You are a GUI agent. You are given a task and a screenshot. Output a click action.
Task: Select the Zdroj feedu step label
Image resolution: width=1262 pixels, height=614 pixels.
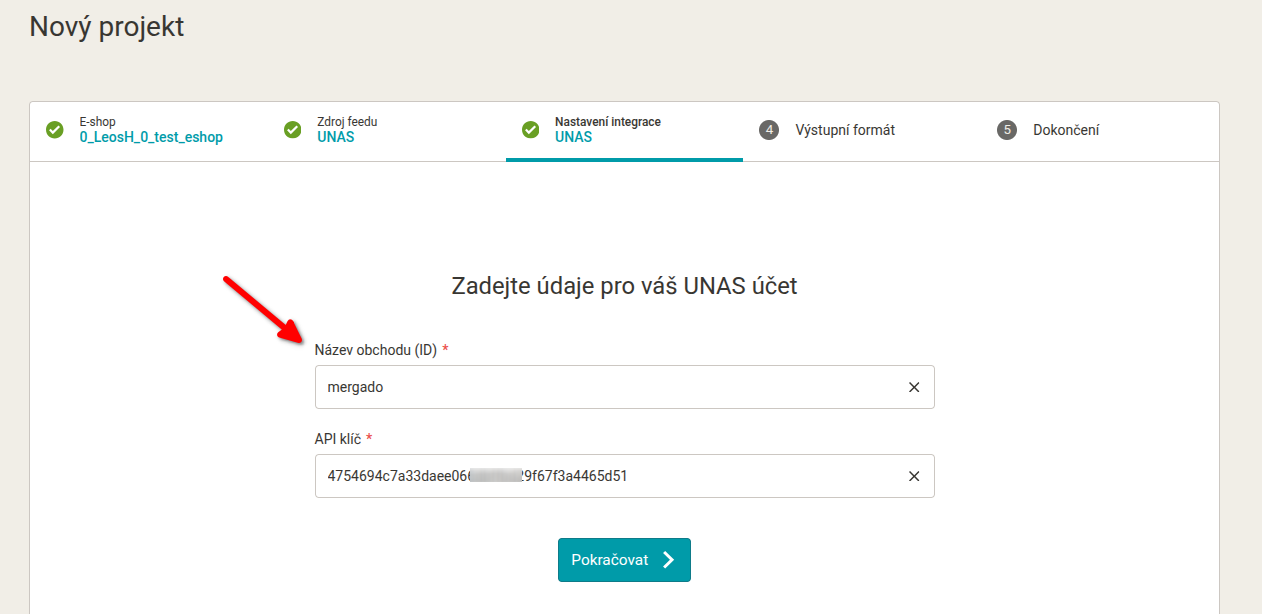coord(347,122)
